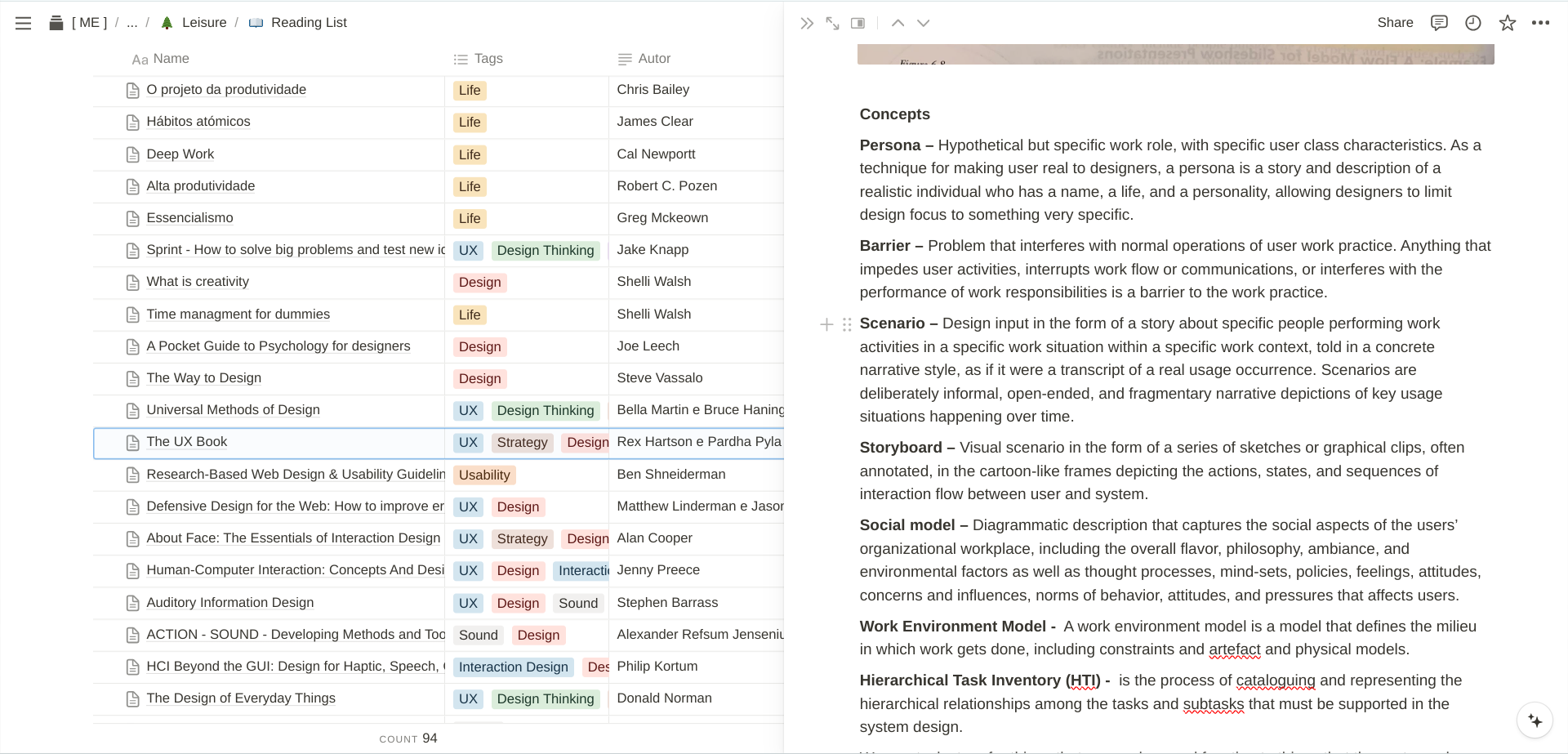This screenshot has height=754, width=1568.
Task: Click page icon of The UX Book row
Action: click(x=133, y=443)
